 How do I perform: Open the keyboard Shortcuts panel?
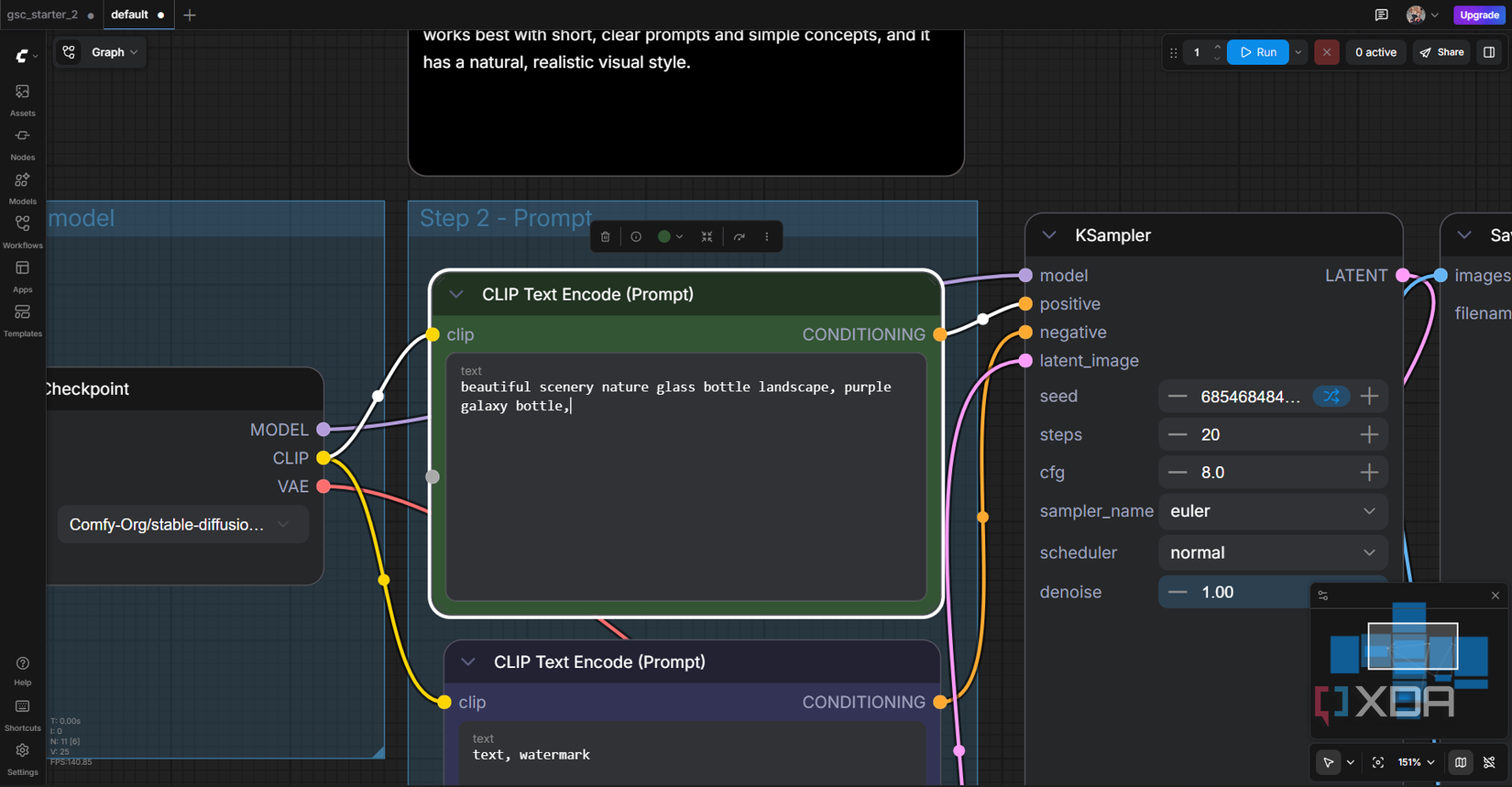pos(22,715)
